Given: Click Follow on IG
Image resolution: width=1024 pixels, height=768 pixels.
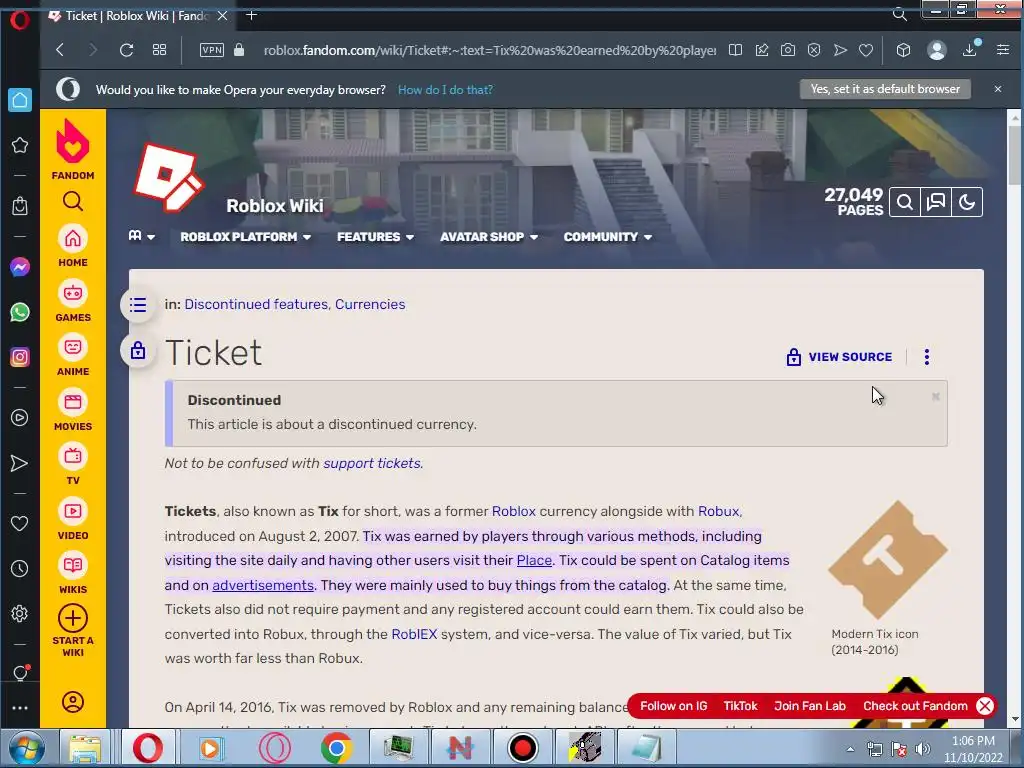Looking at the screenshot, I should (673, 706).
